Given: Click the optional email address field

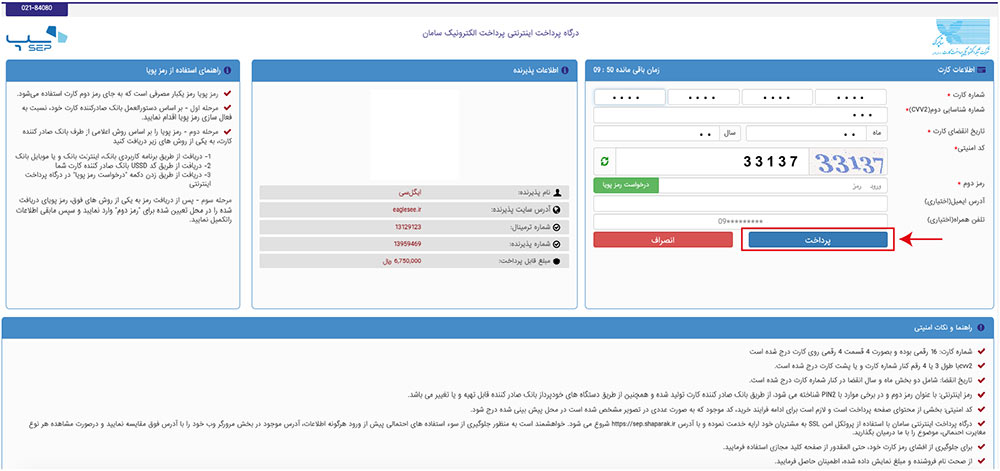Looking at the screenshot, I should (x=740, y=203).
